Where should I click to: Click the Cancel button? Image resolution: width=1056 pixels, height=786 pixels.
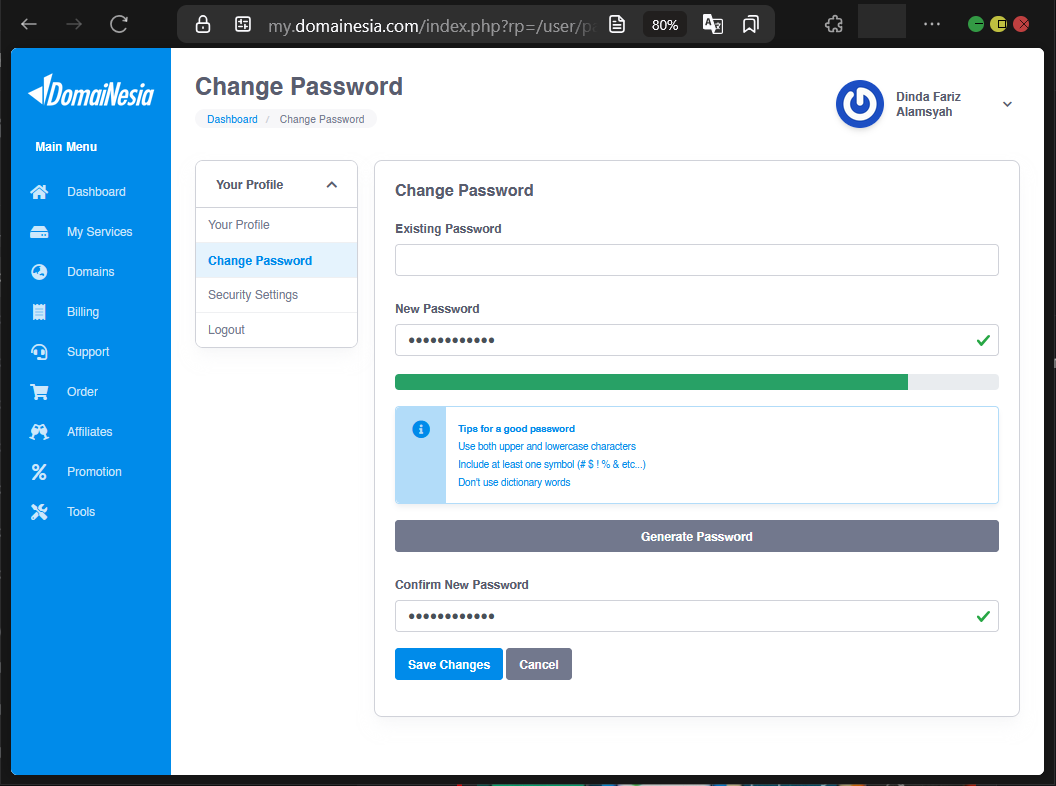coord(539,664)
